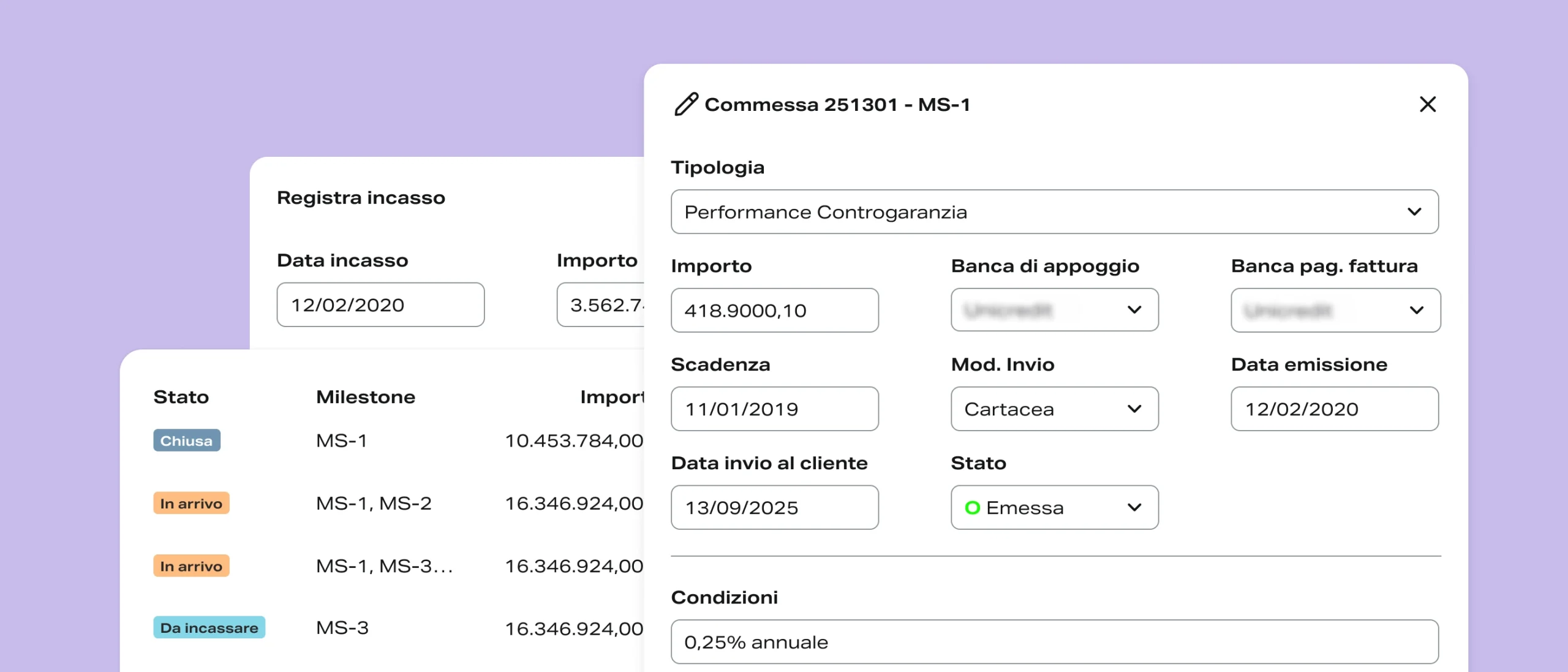Click the Scadenza date field
Viewport: 1568px width, 672px height.
(775, 409)
